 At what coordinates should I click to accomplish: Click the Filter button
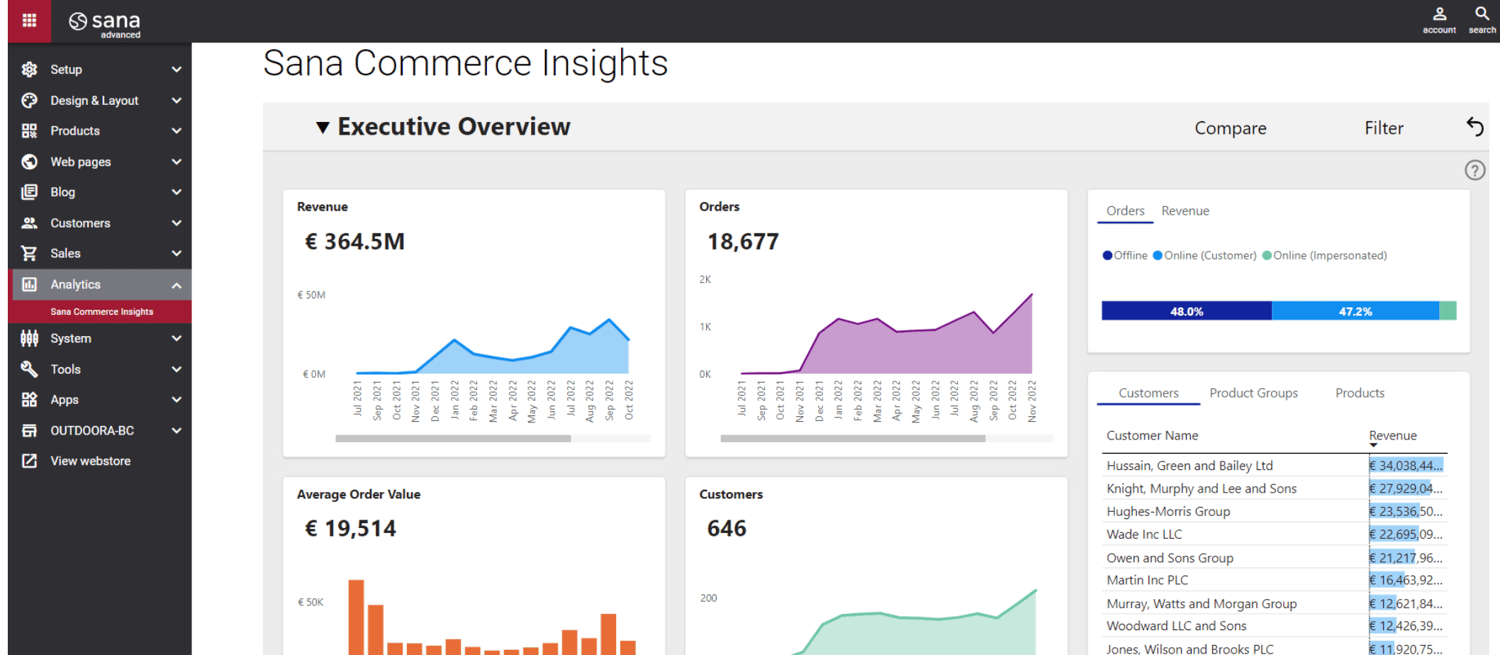[1384, 128]
